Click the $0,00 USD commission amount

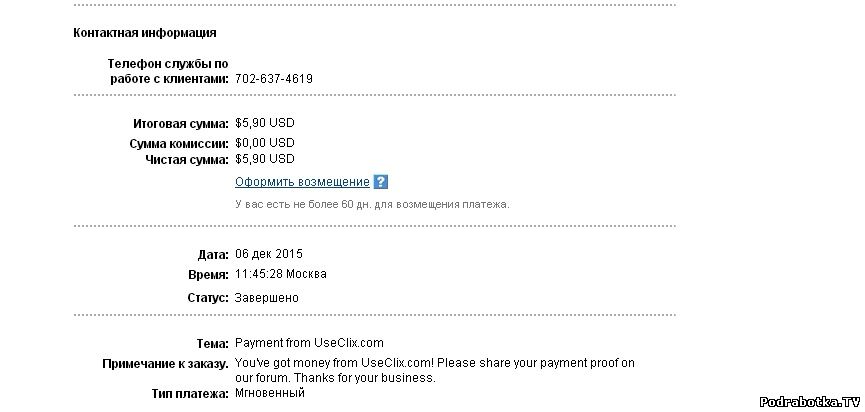(x=265, y=144)
